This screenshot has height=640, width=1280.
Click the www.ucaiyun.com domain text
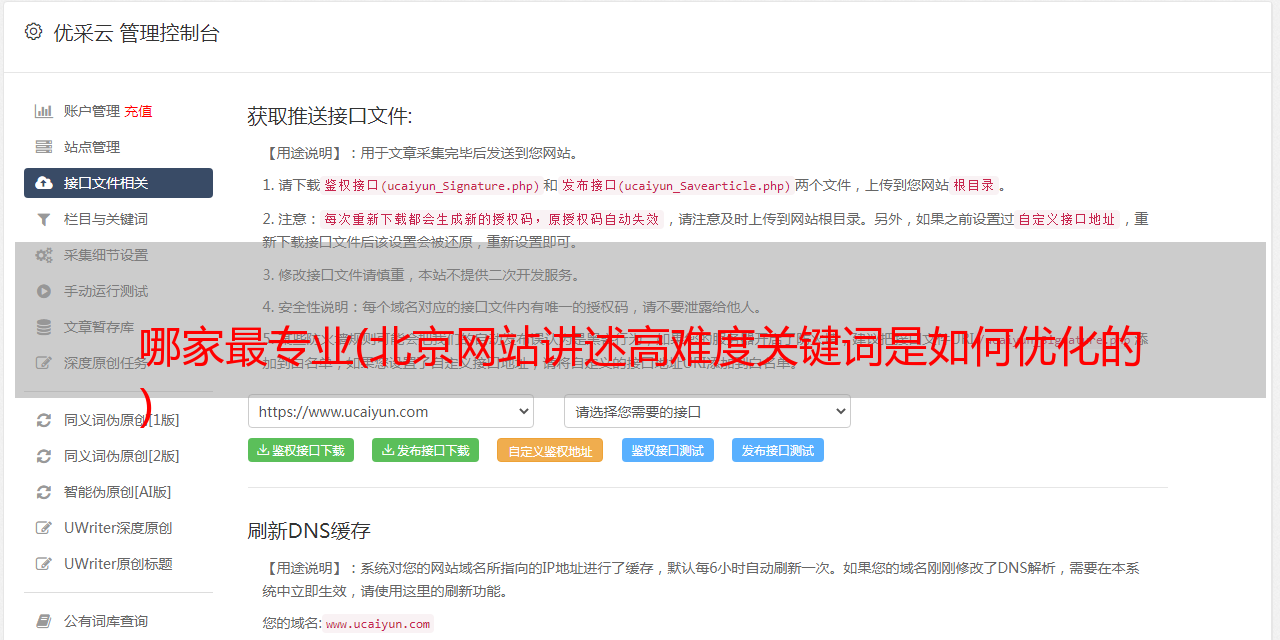pos(378,623)
